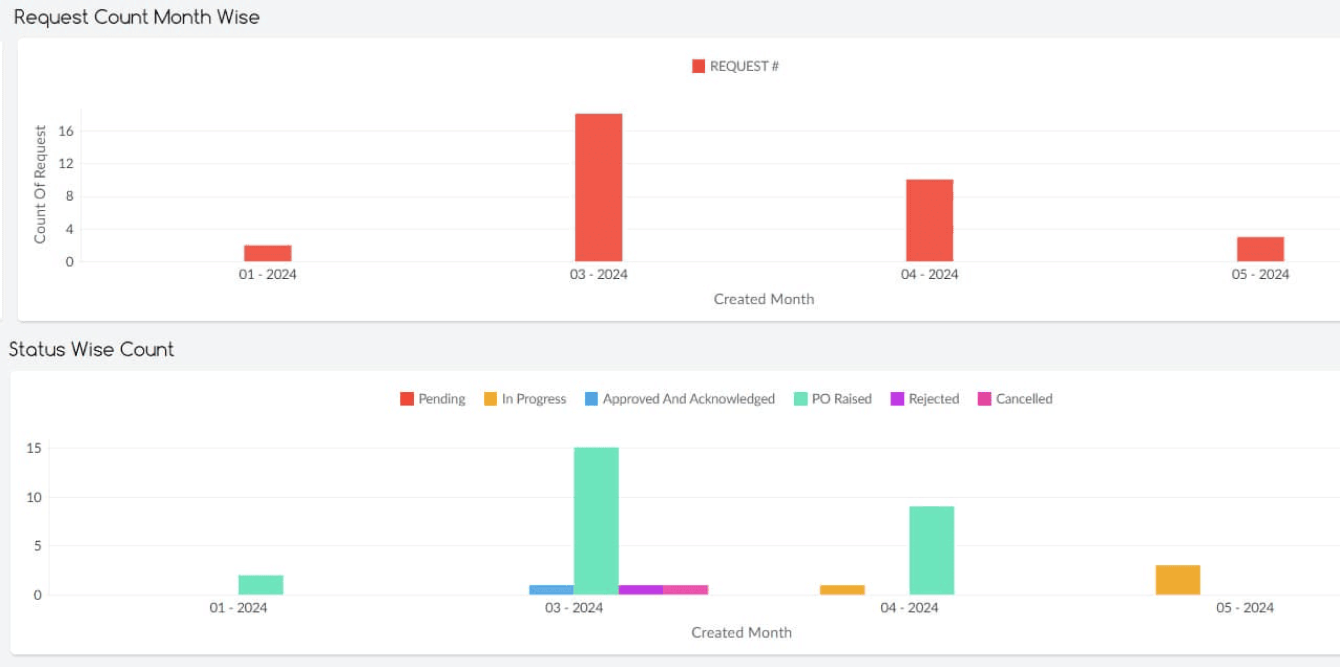Toggle Approved And Acknowledged legend entry
This screenshot has height=667, width=1340.
coord(680,399)
